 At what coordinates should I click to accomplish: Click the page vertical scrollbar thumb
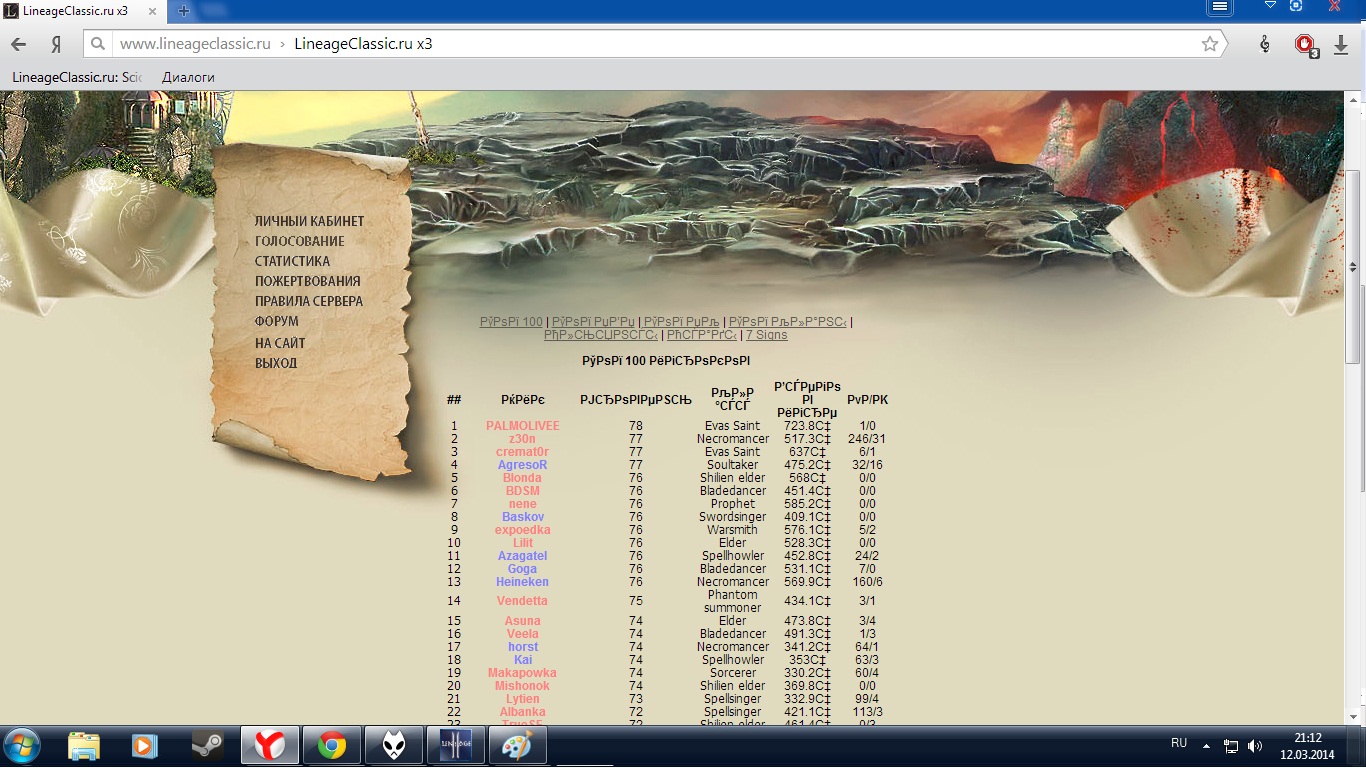[1354, 268]
